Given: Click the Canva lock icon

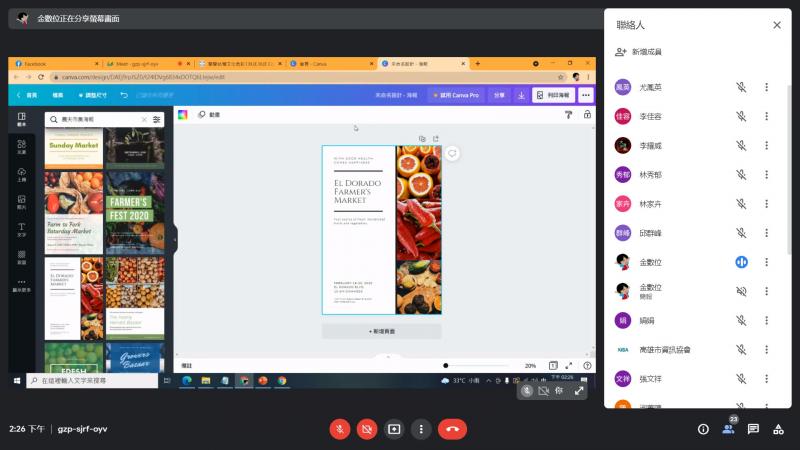Looking at the screenshot, I should click(x=587, y=115).
